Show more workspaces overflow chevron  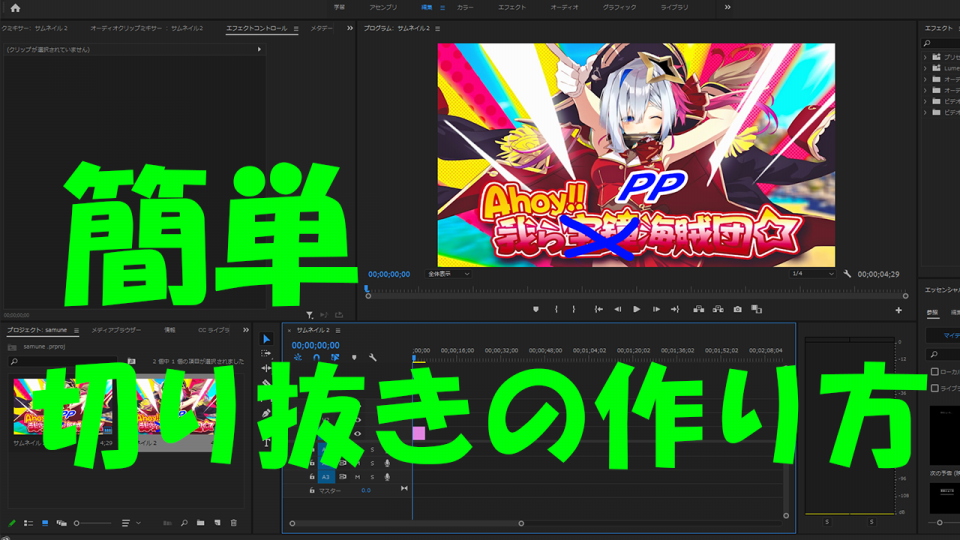pyautogui.click(x=727, y=8)
